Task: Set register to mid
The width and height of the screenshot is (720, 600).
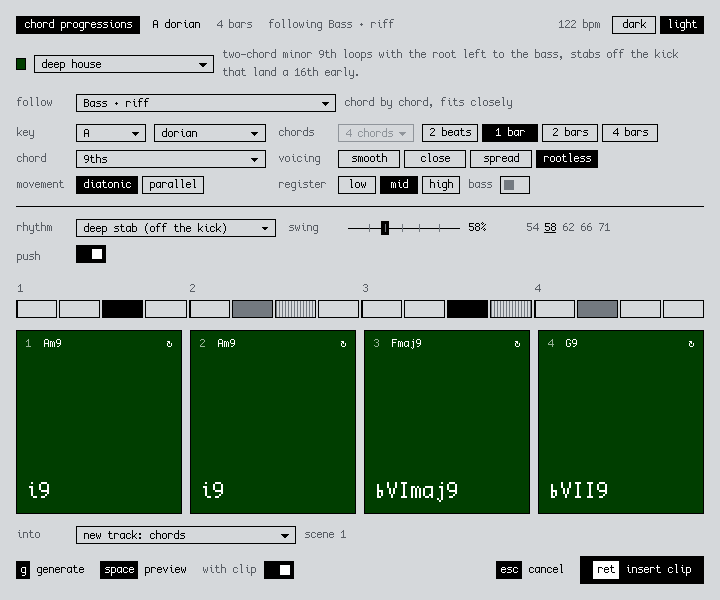Action: click(399, 185)
